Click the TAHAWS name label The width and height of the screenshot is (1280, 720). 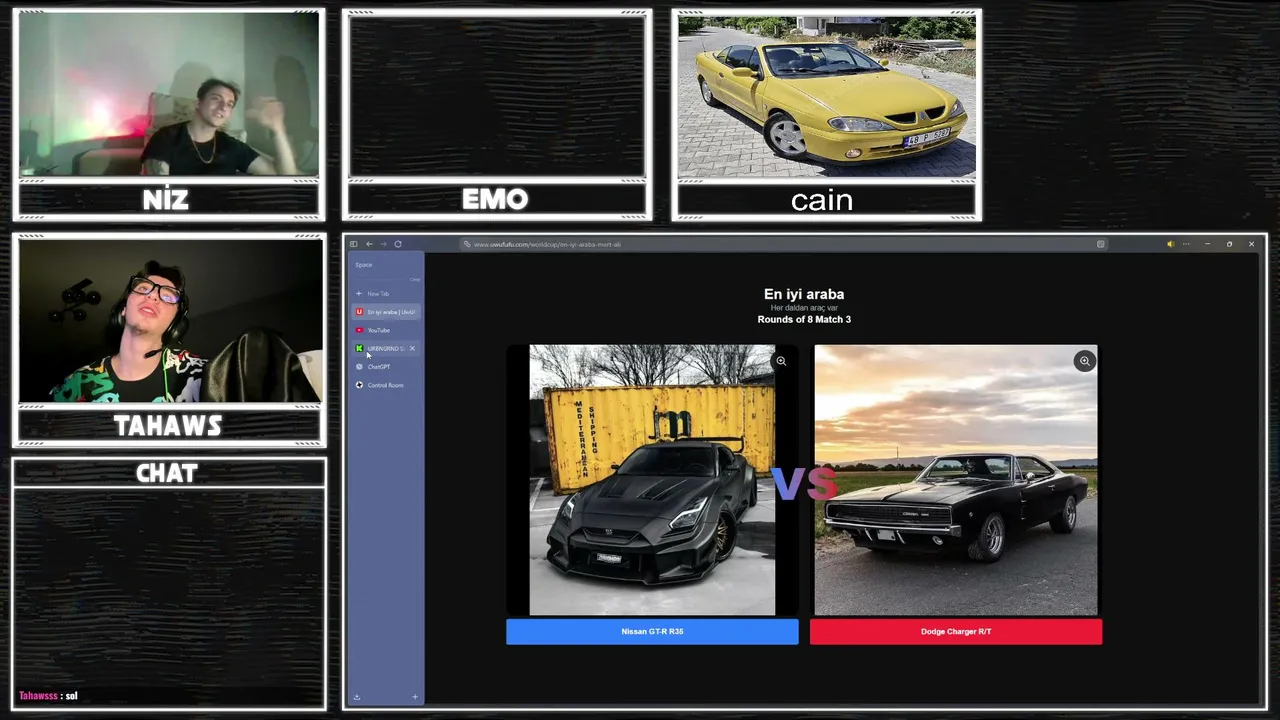tap(168, 426)
